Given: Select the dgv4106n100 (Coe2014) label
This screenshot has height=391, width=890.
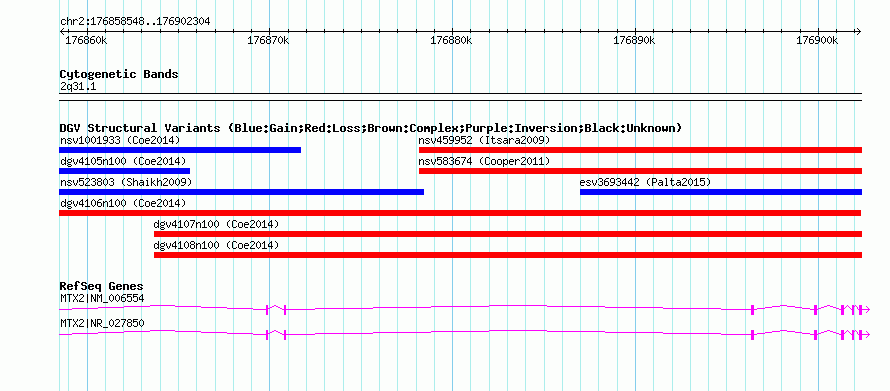Looking at the screenshot, I should pyautogui.click(x=123, y=203).
